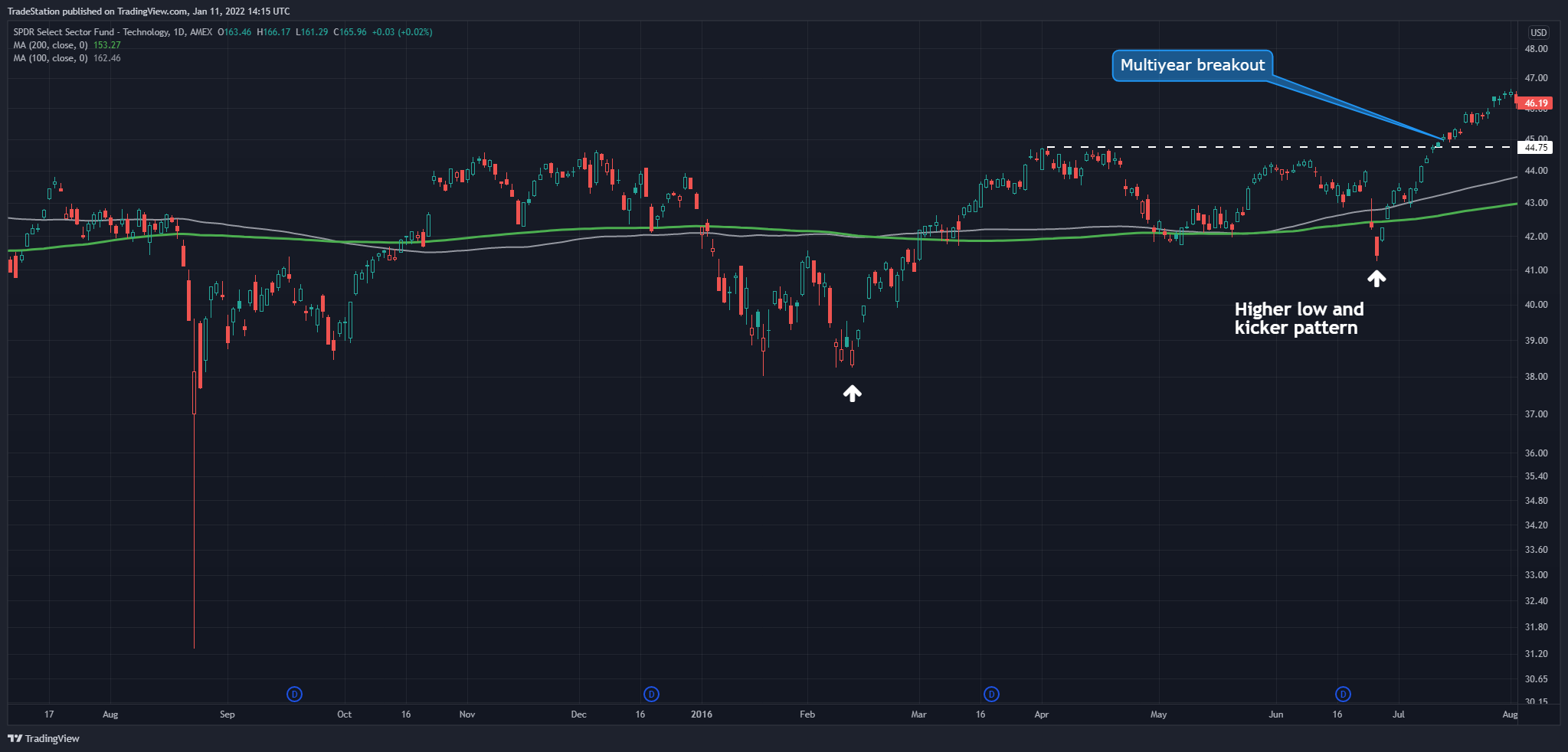Viewport: 1568px width, 752px height.
Task: Click the 'Higher low and kicker pattern' text note
Action: pos(1299,319)
